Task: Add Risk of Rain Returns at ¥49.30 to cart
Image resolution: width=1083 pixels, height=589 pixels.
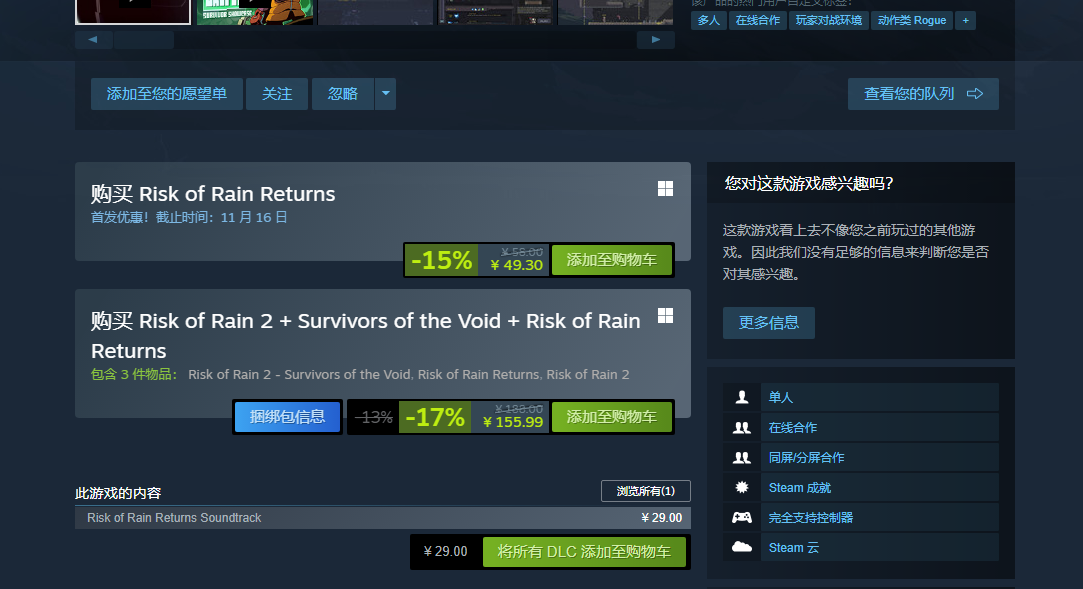Action: (612, 260)
